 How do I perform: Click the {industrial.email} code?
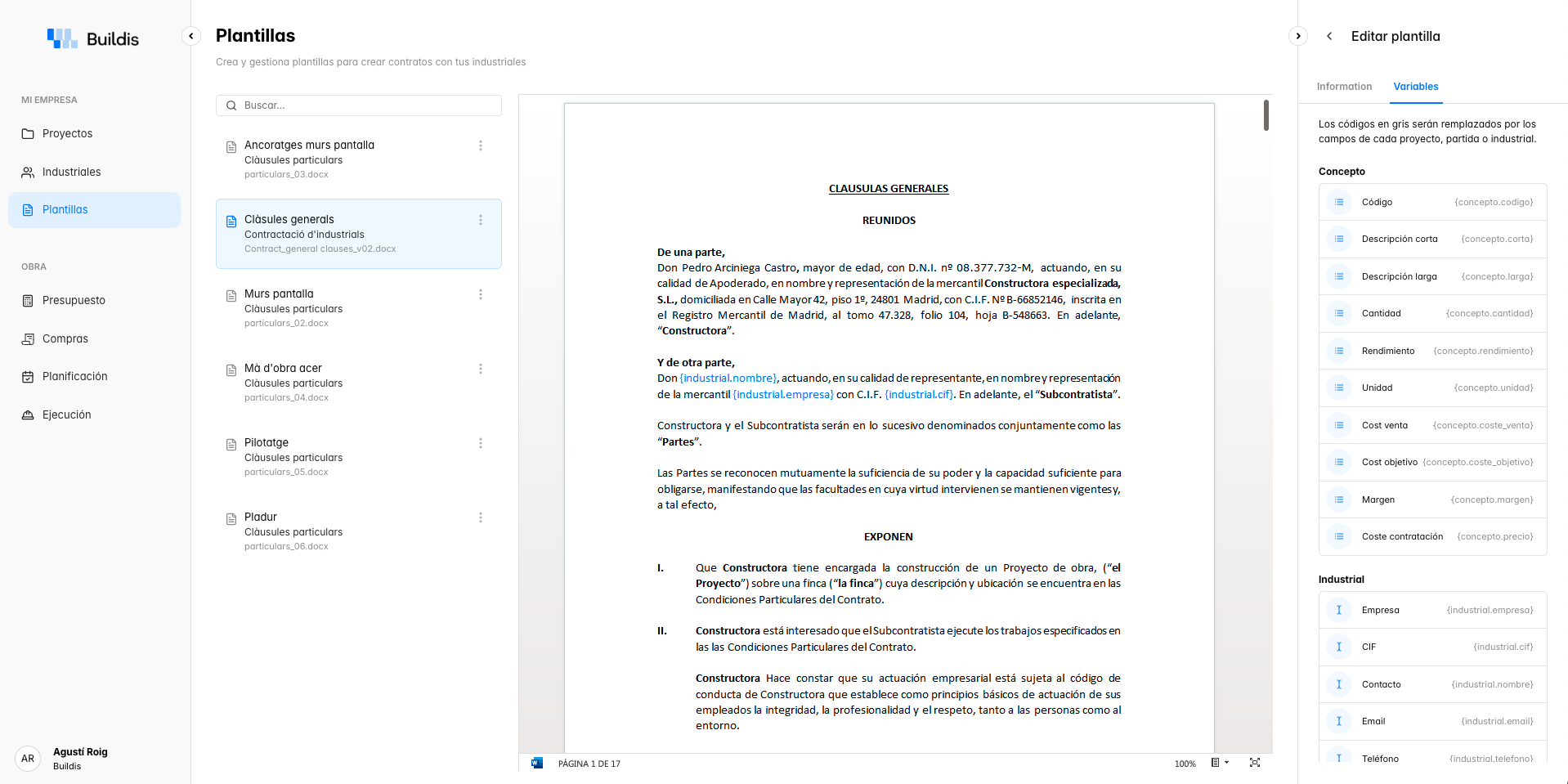pyautogui.click(x=1497, y=721)
